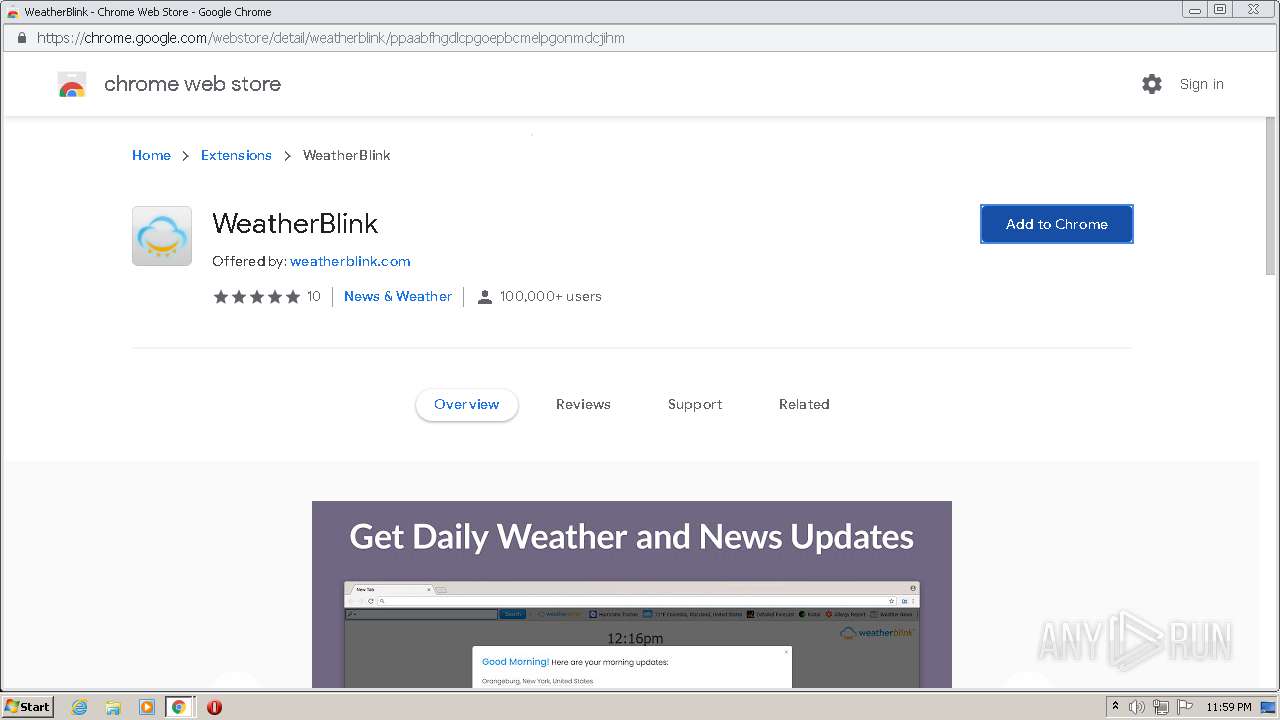Select the Overview tab

[467, 404]
